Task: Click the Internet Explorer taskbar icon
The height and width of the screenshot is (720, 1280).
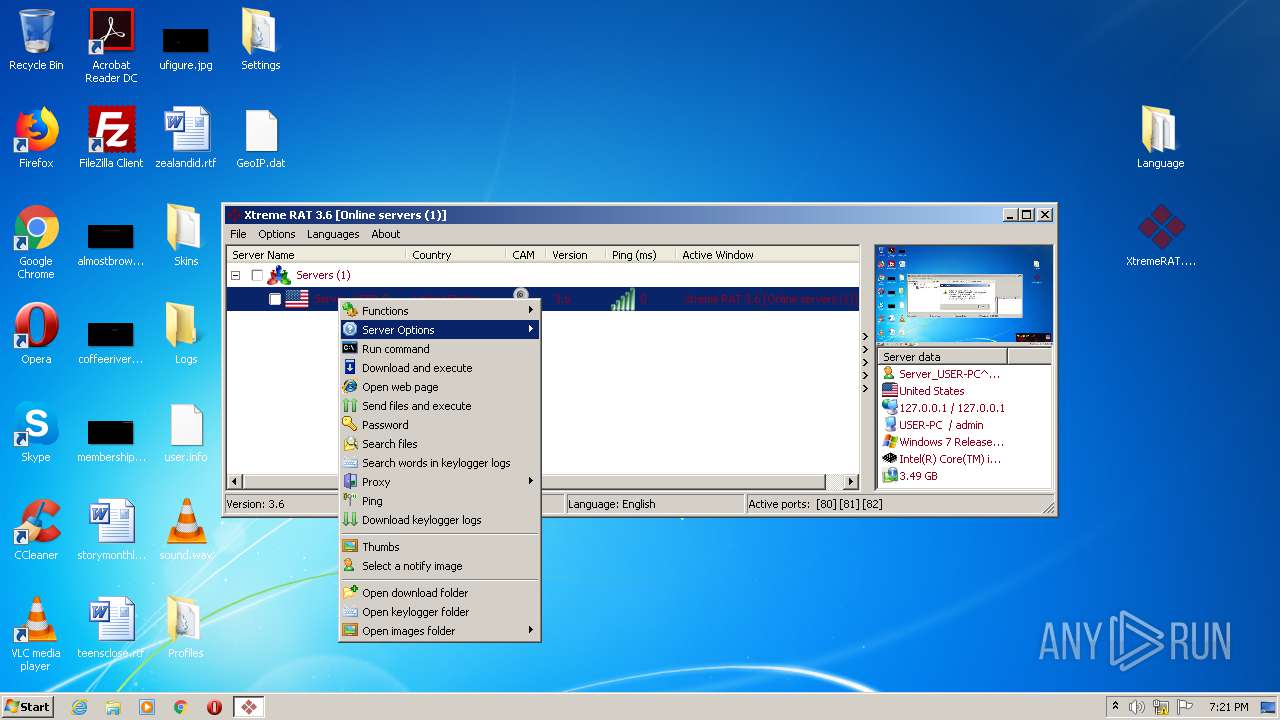Action: pyautogui.click(x=79, y=707)
